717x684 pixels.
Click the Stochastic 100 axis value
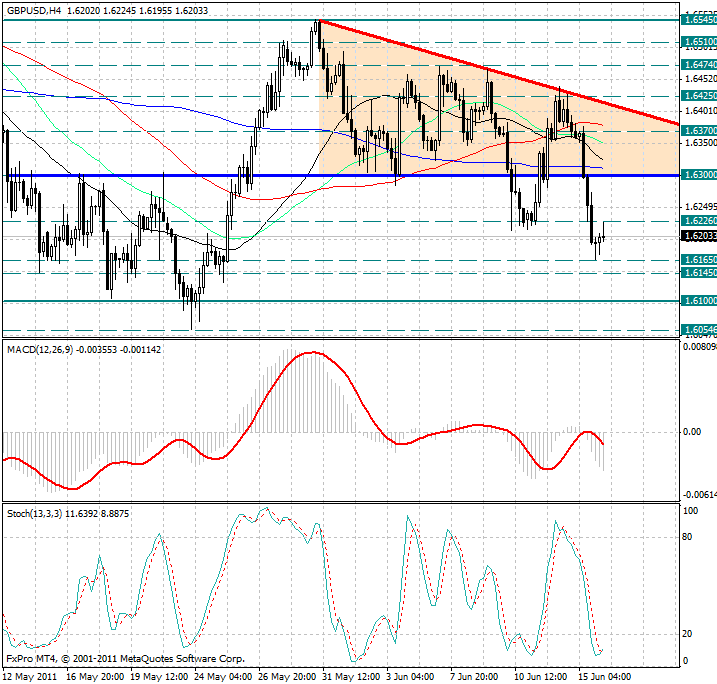pyautogui.click(x=690, y=511)
